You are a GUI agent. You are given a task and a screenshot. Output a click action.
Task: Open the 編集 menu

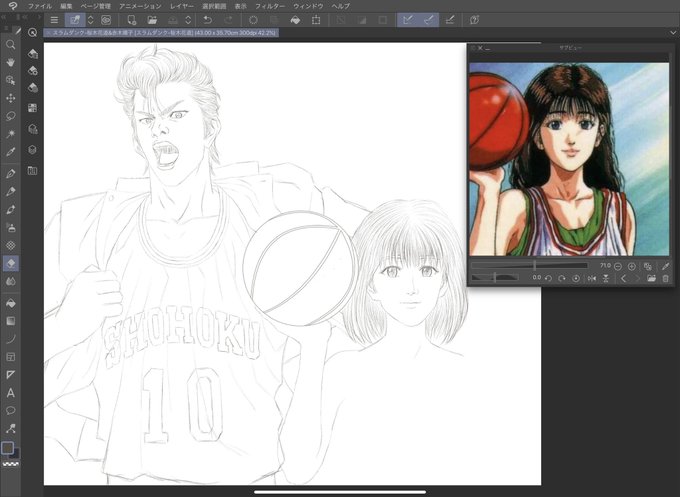[x=66, y=6]
